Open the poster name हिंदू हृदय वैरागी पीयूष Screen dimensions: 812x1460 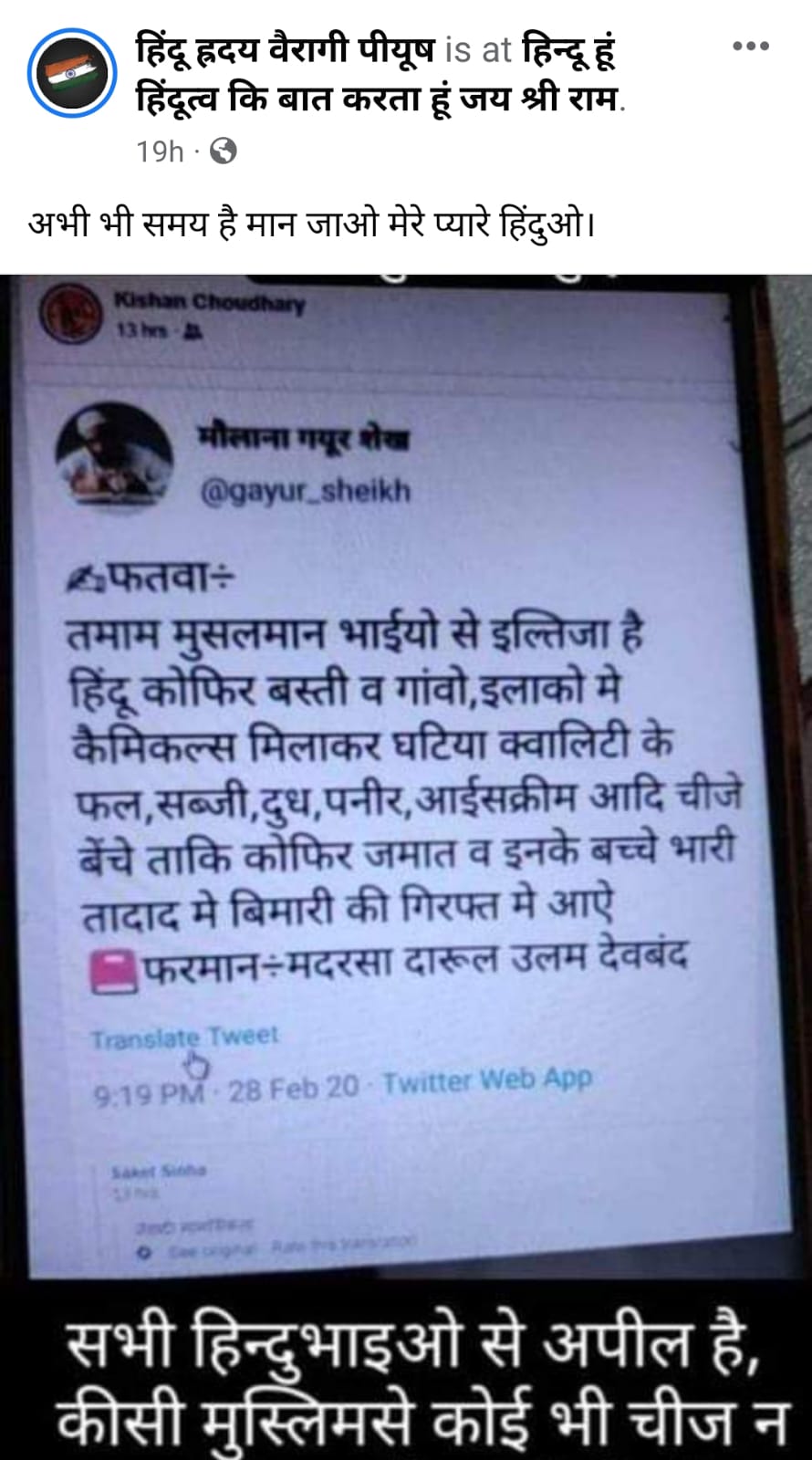[x=286, y=48]
